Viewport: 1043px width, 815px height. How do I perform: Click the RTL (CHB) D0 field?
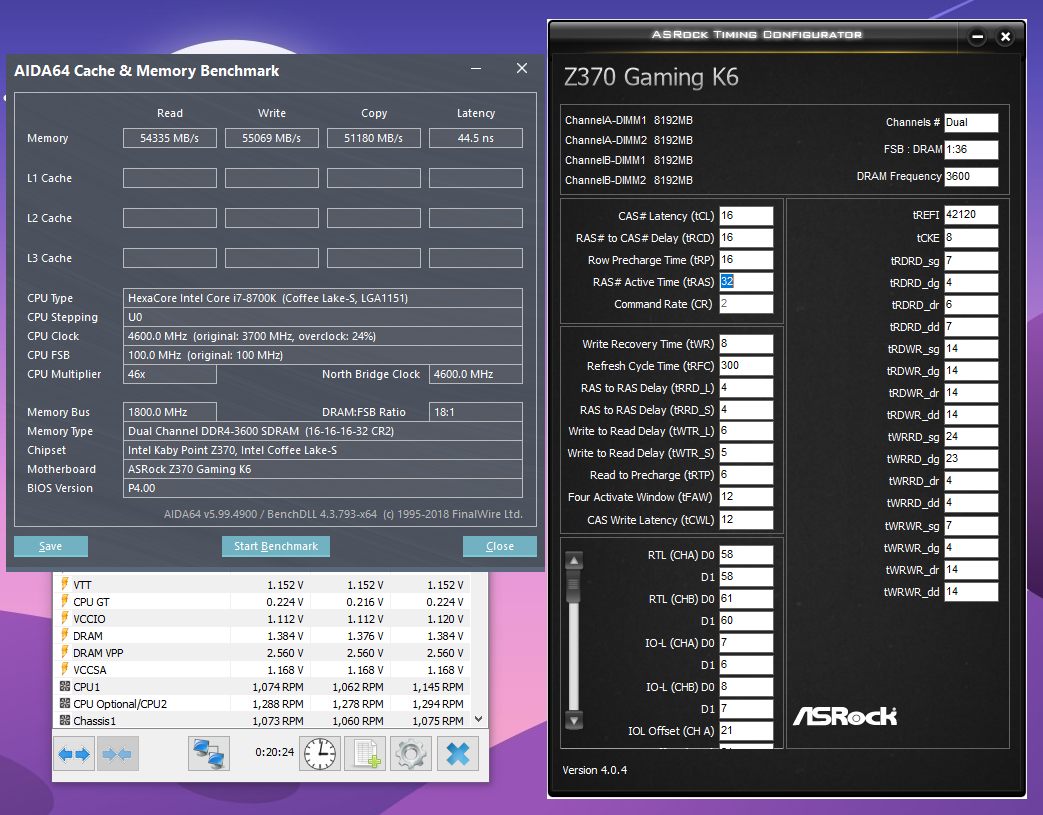click(x=746, y=599)
